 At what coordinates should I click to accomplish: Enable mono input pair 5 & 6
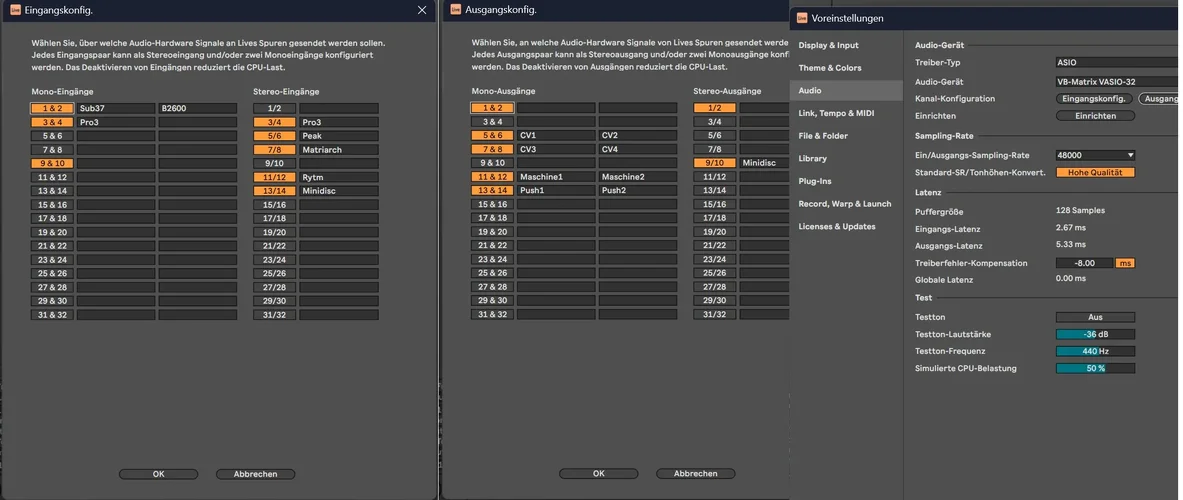pyautogui.click(x=52, y=136)
